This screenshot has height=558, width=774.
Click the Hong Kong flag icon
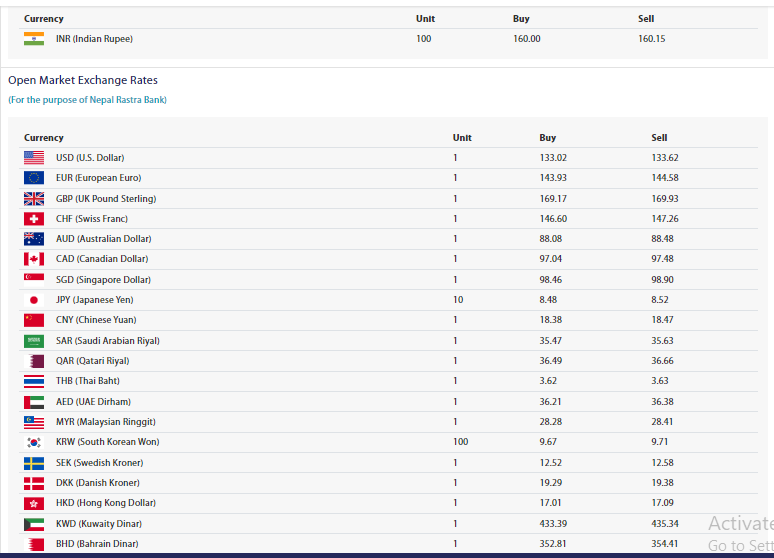[34, 503]
